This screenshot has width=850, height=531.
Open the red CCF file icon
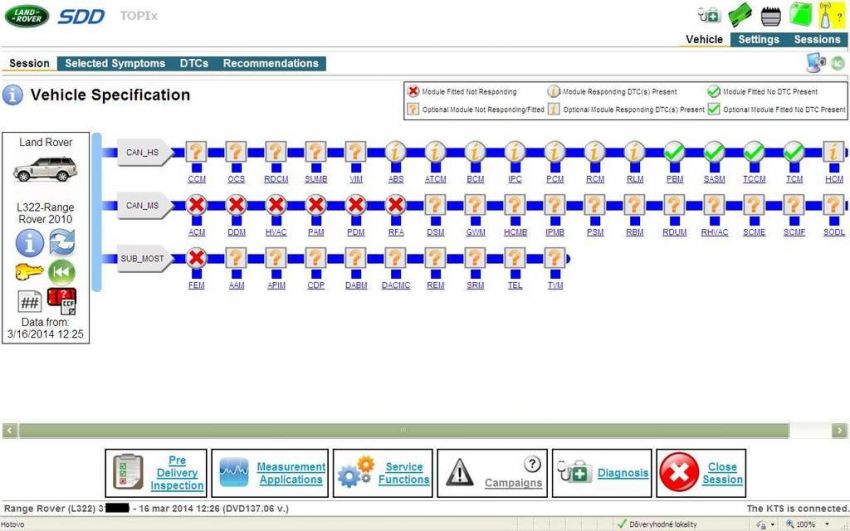pyautogui.click(x=62, y=300)
